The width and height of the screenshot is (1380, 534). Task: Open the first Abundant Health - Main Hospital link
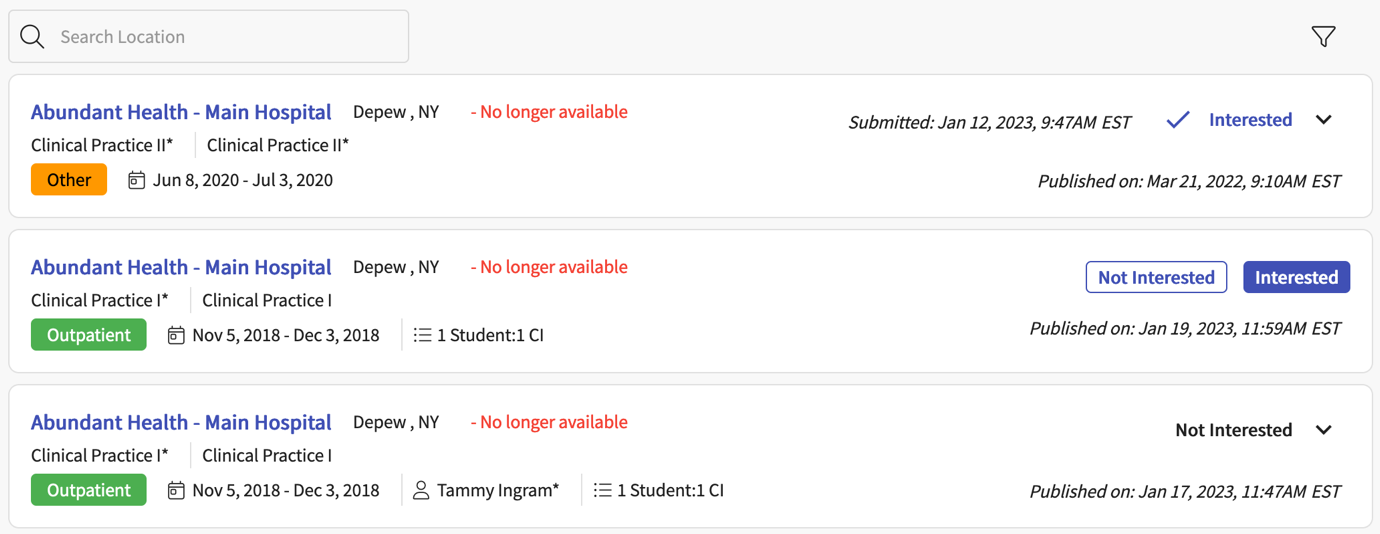181,112
